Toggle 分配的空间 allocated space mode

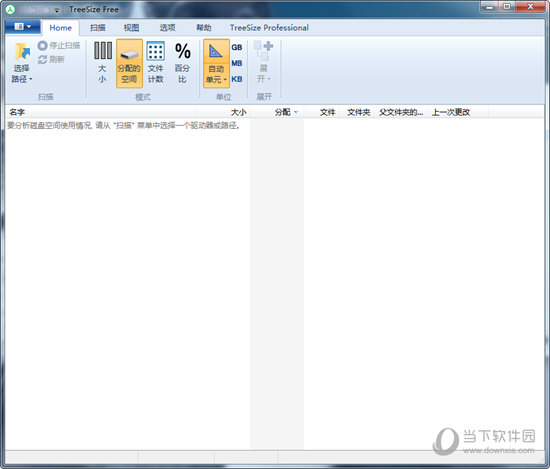click(x=129, y=63)
